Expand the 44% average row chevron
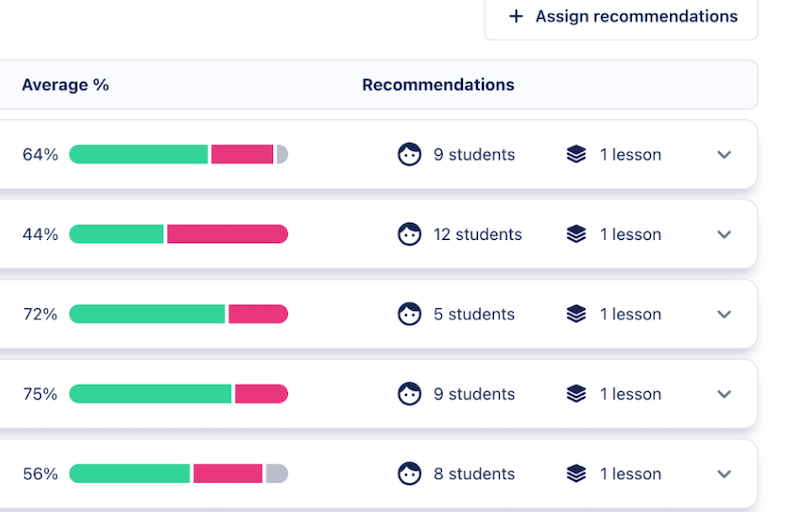Image resolution: width=800 pixels, height=512 pixels. [725, 234]
